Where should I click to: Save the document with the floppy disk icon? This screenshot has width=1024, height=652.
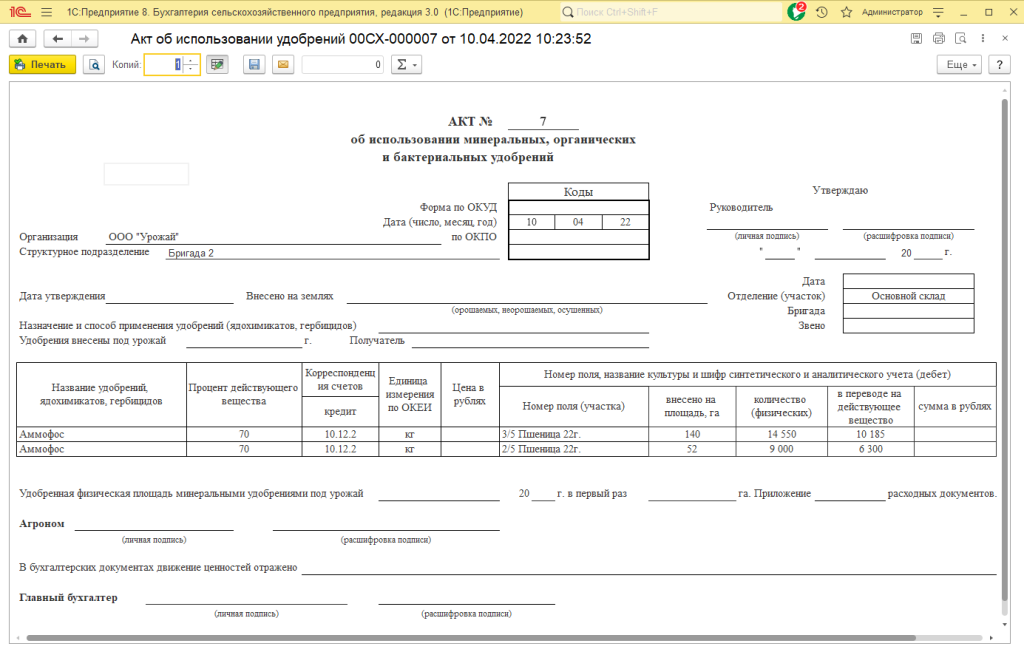pos(254,65)
